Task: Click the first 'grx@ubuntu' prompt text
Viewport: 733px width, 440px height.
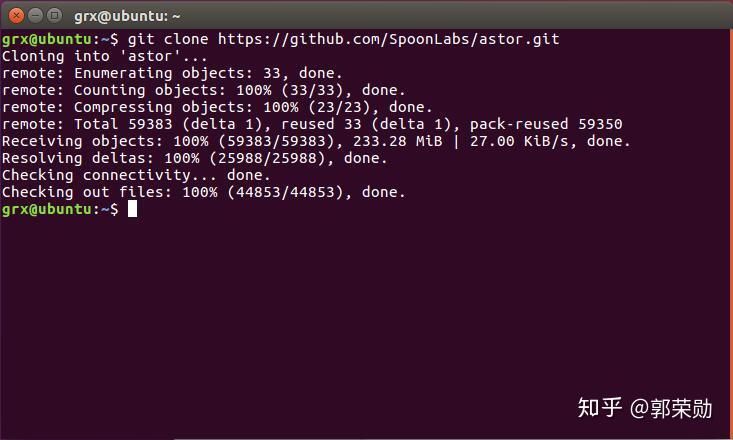Action: [46, 39]
